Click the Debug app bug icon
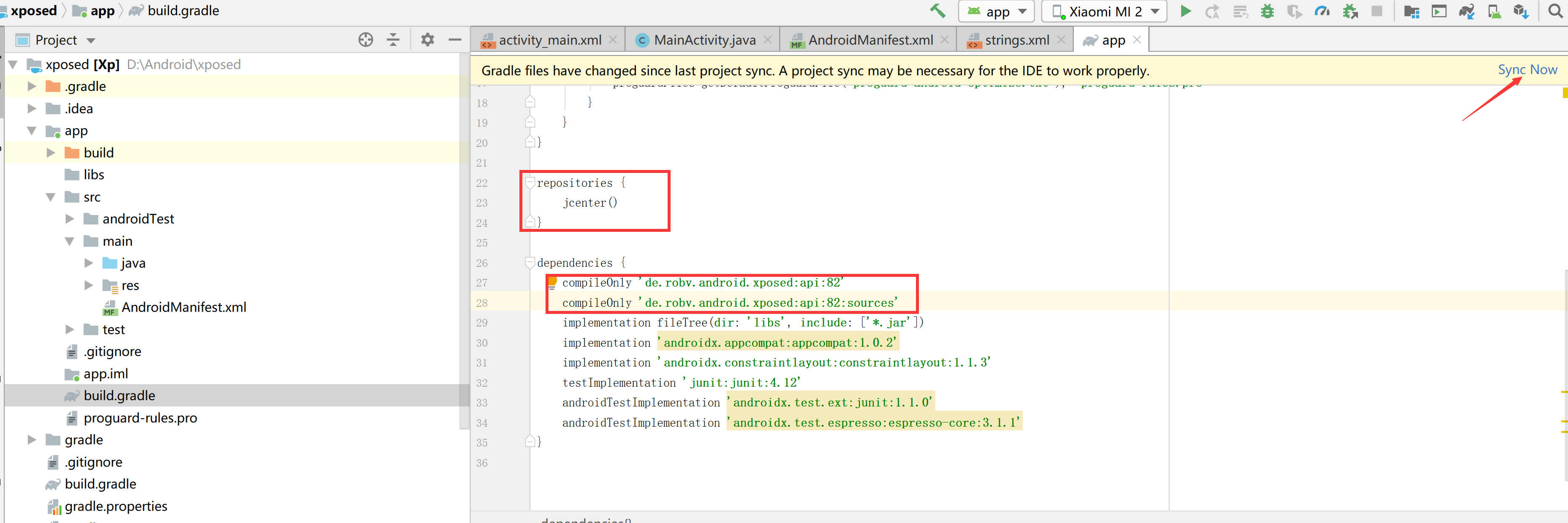Image resolution: width=1568 pixels, height=523 pixels. coord(1267,11)
